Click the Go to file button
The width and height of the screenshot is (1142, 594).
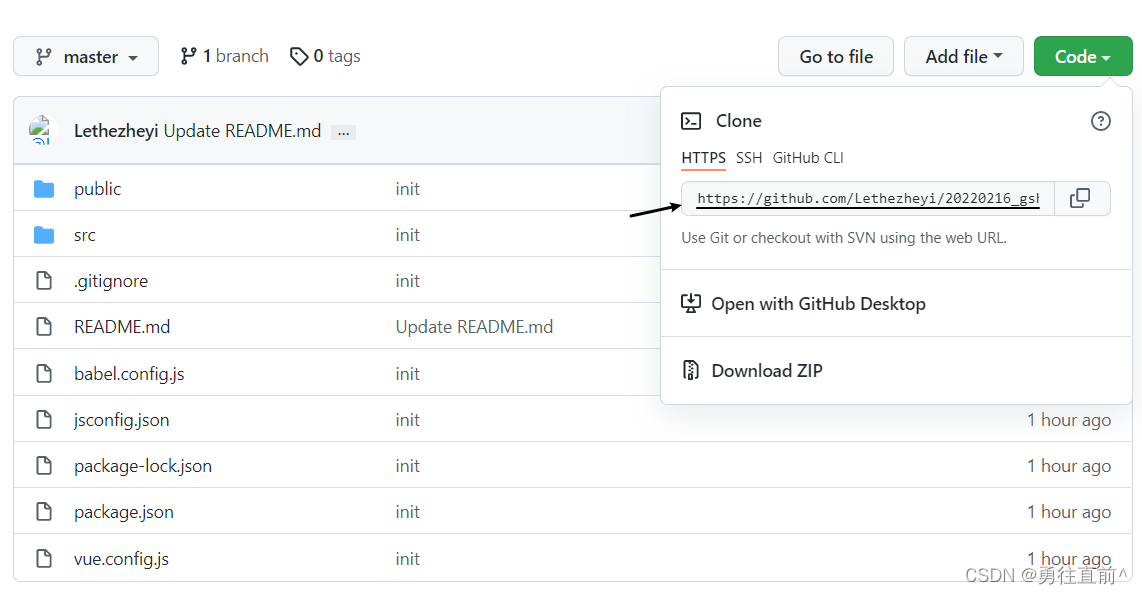point(836,57)
